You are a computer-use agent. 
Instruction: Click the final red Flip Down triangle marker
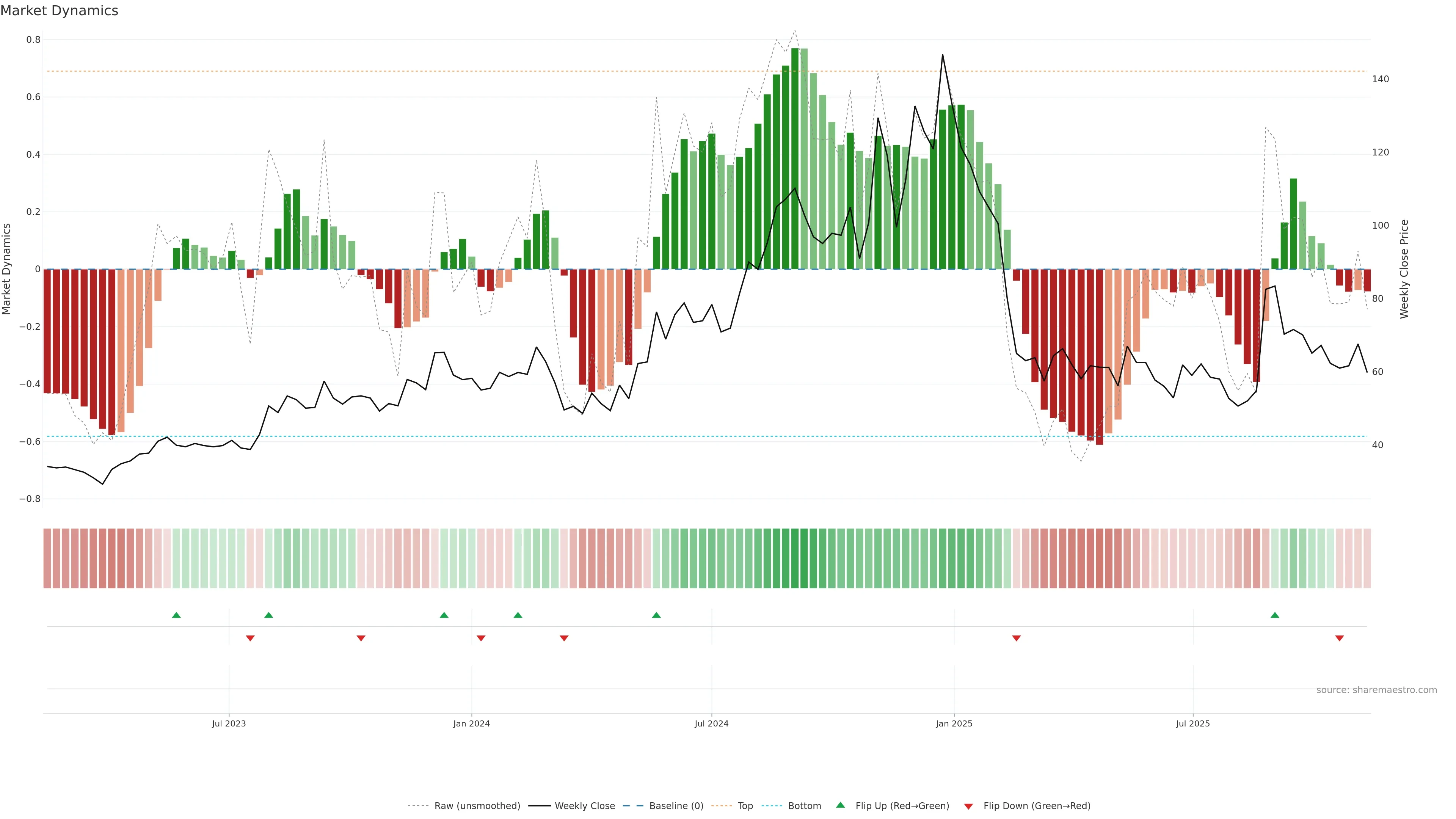pyautogui.click(x=1339, y=638)
